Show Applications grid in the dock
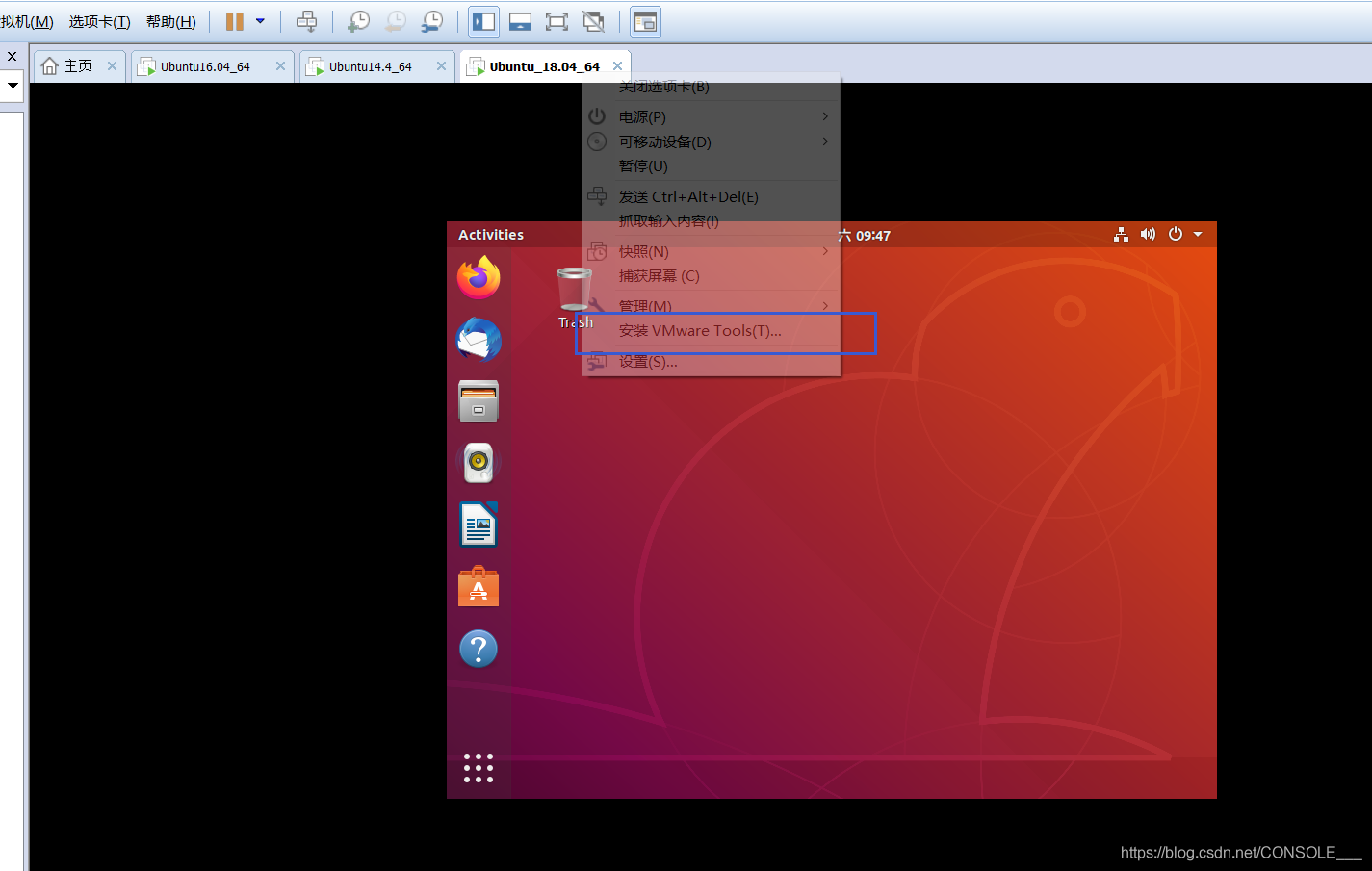Viewport: 1372px width, 871px height. click(x=479, y=768)
